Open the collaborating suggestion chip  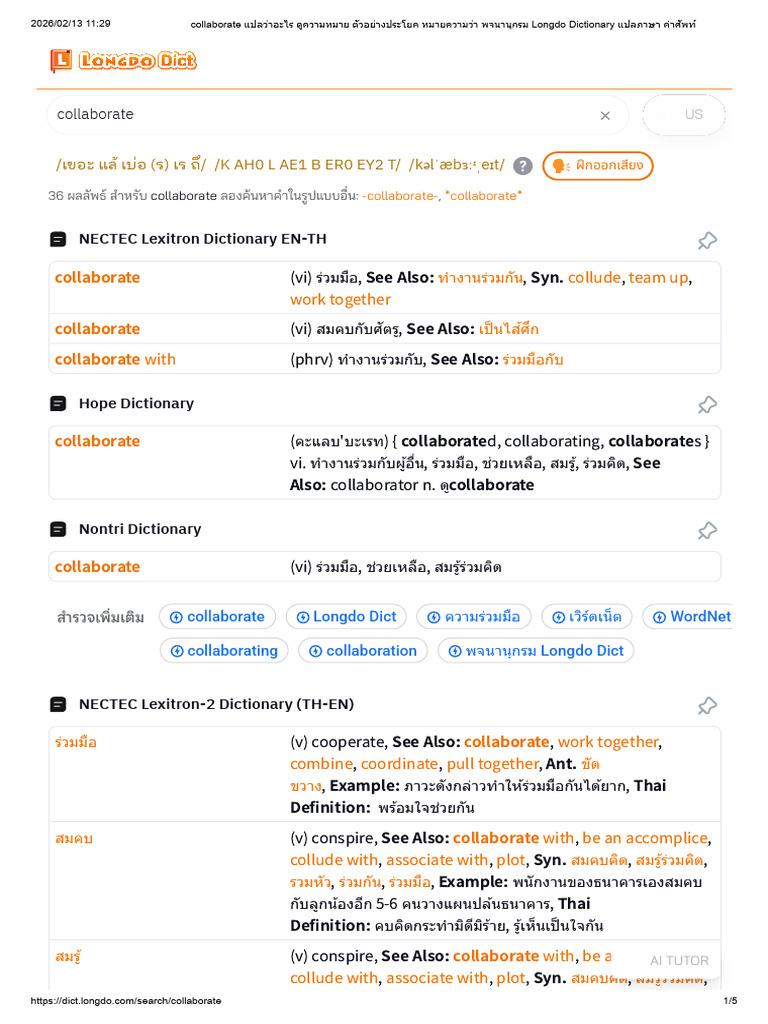click(224, 651)
